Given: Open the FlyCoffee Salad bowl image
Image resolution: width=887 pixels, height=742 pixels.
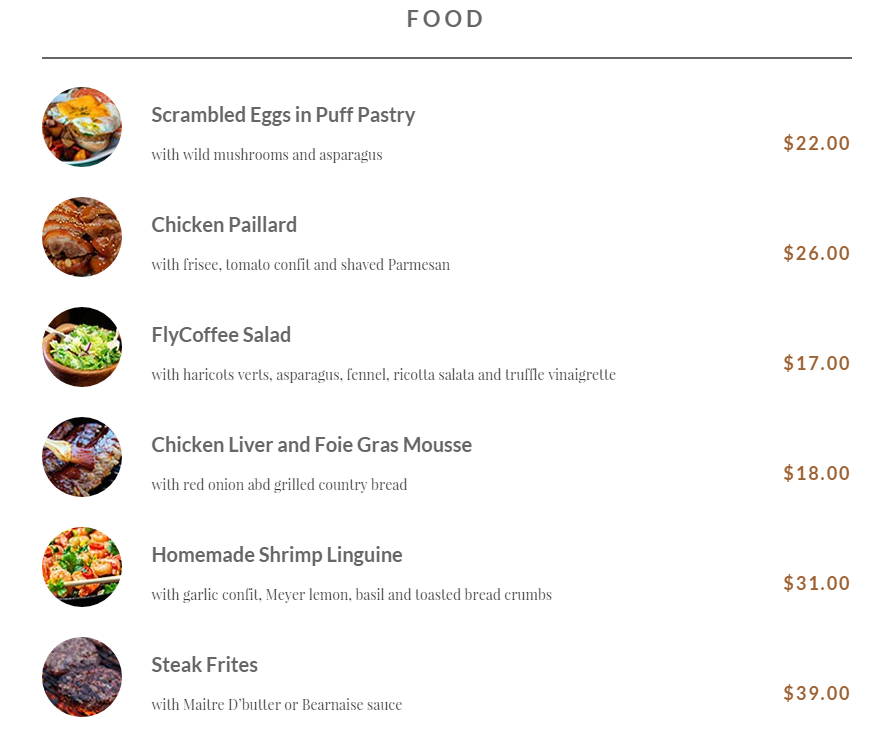Looking at the screenshot, I should (82, 347).
